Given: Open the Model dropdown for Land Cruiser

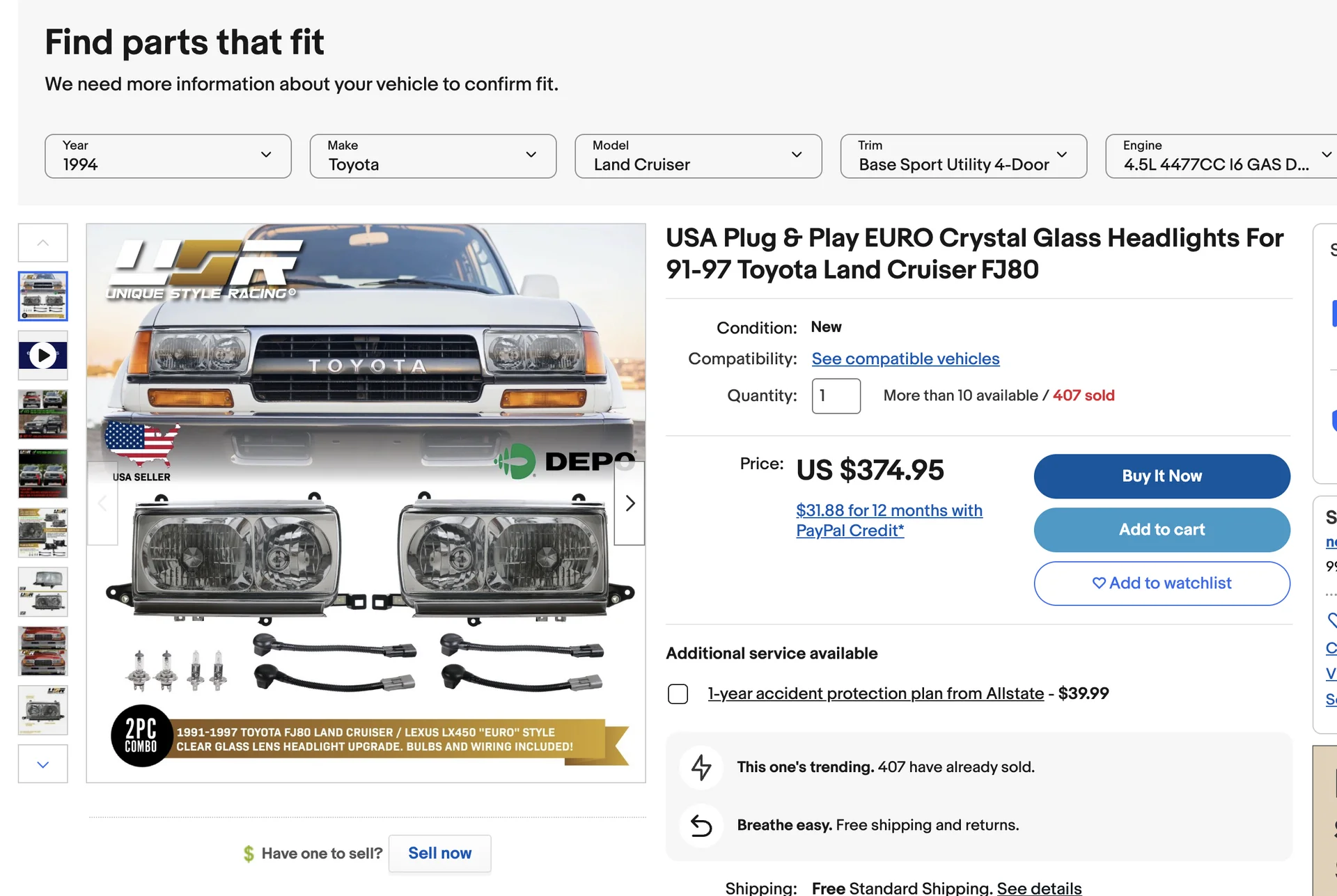Looking at the screenshot, I should coord(698,156).
